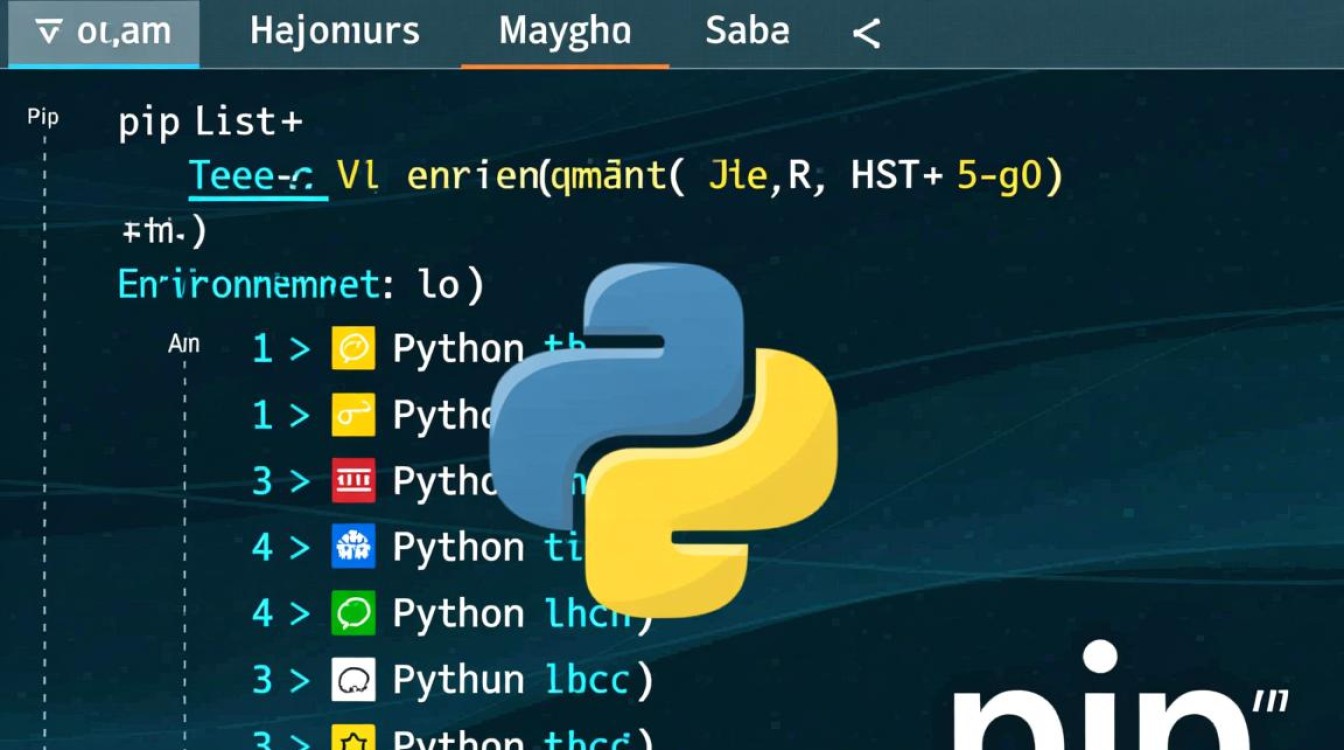Viewport: 1344px width, 750px height.
Task: Select the "Pythun lbcc)" list entry text
Action: pos(523,681)
